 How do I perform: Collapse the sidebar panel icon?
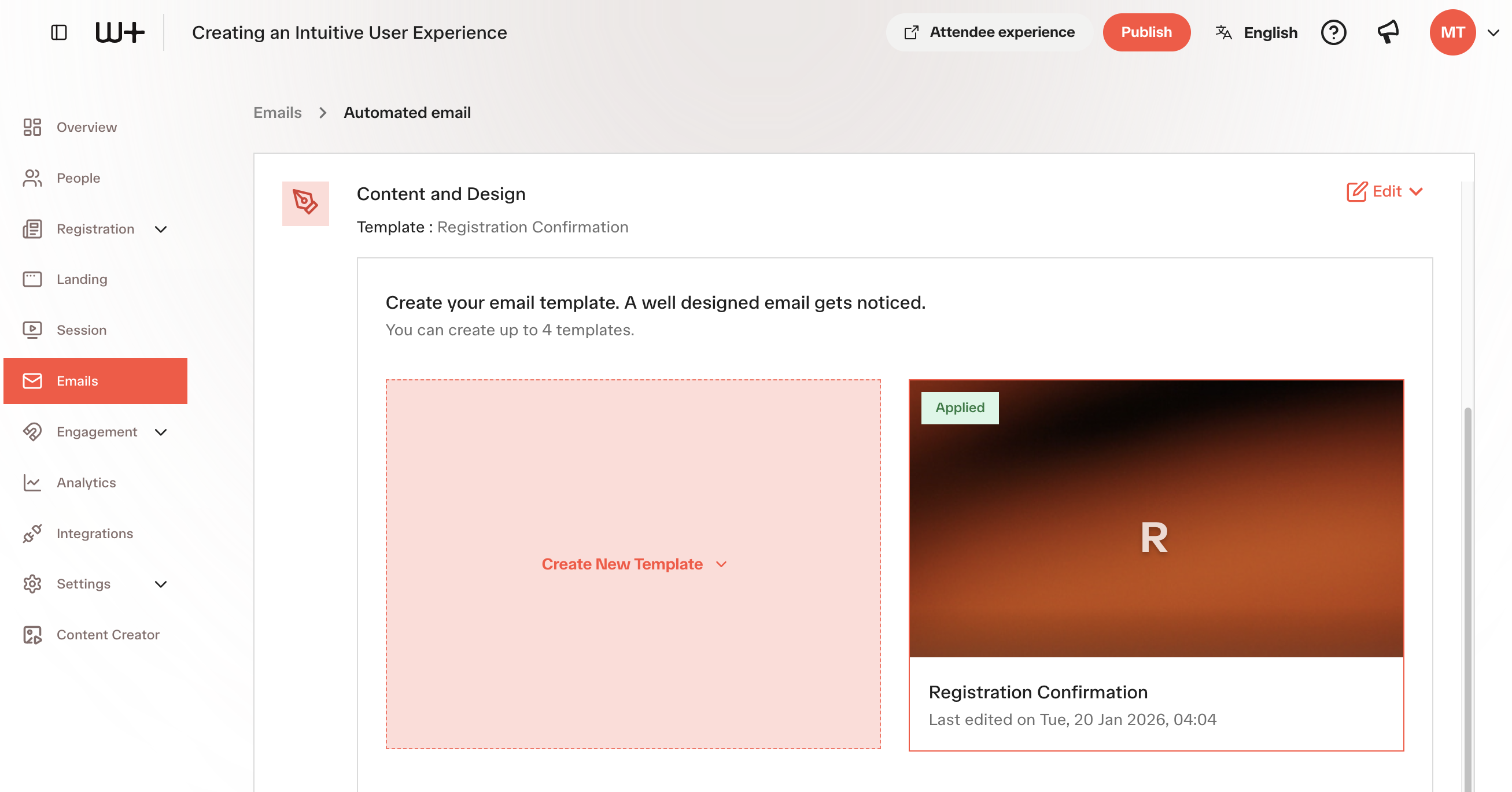coord(58,32)
